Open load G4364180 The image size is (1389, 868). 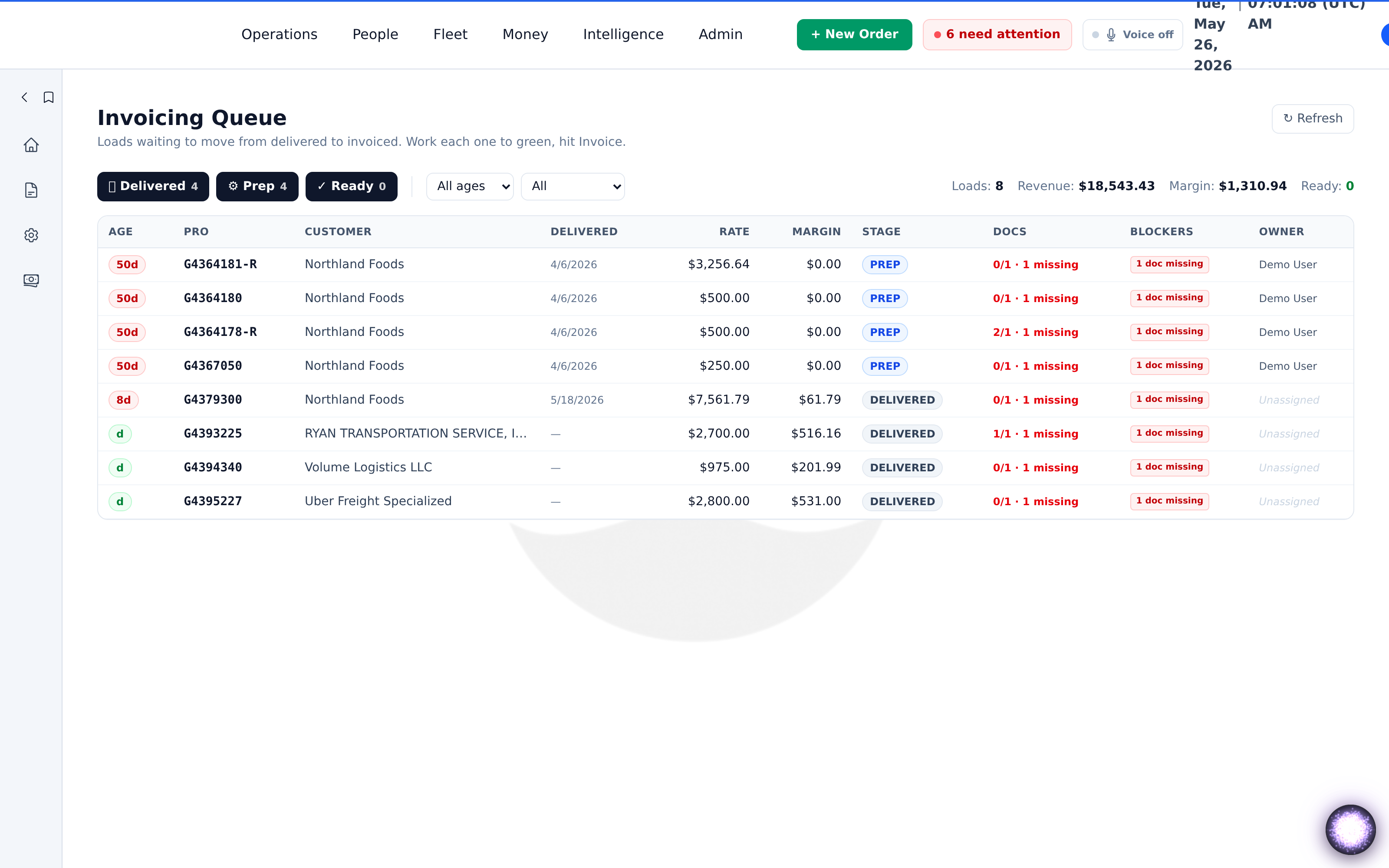click(213, 299)
